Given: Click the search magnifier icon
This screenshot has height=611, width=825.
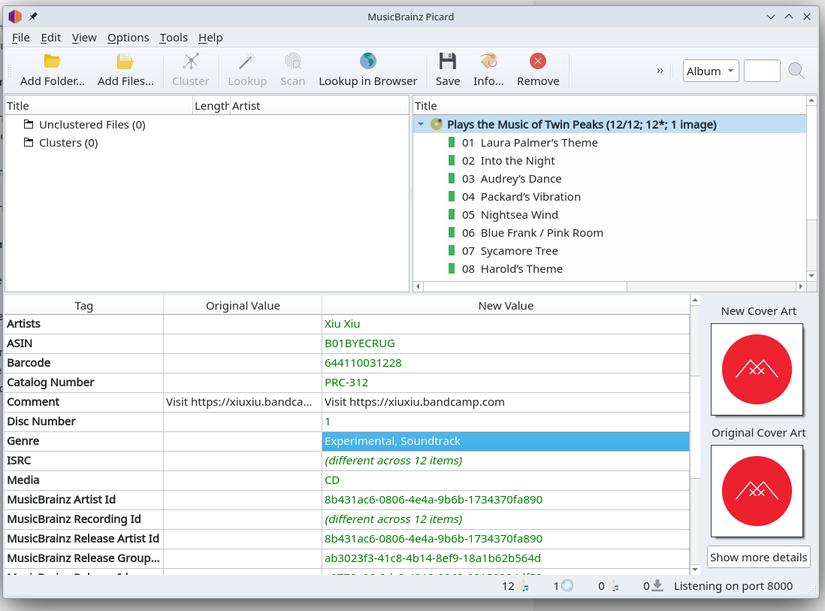Looking at the screenshot, I should (x=796, y=71).
